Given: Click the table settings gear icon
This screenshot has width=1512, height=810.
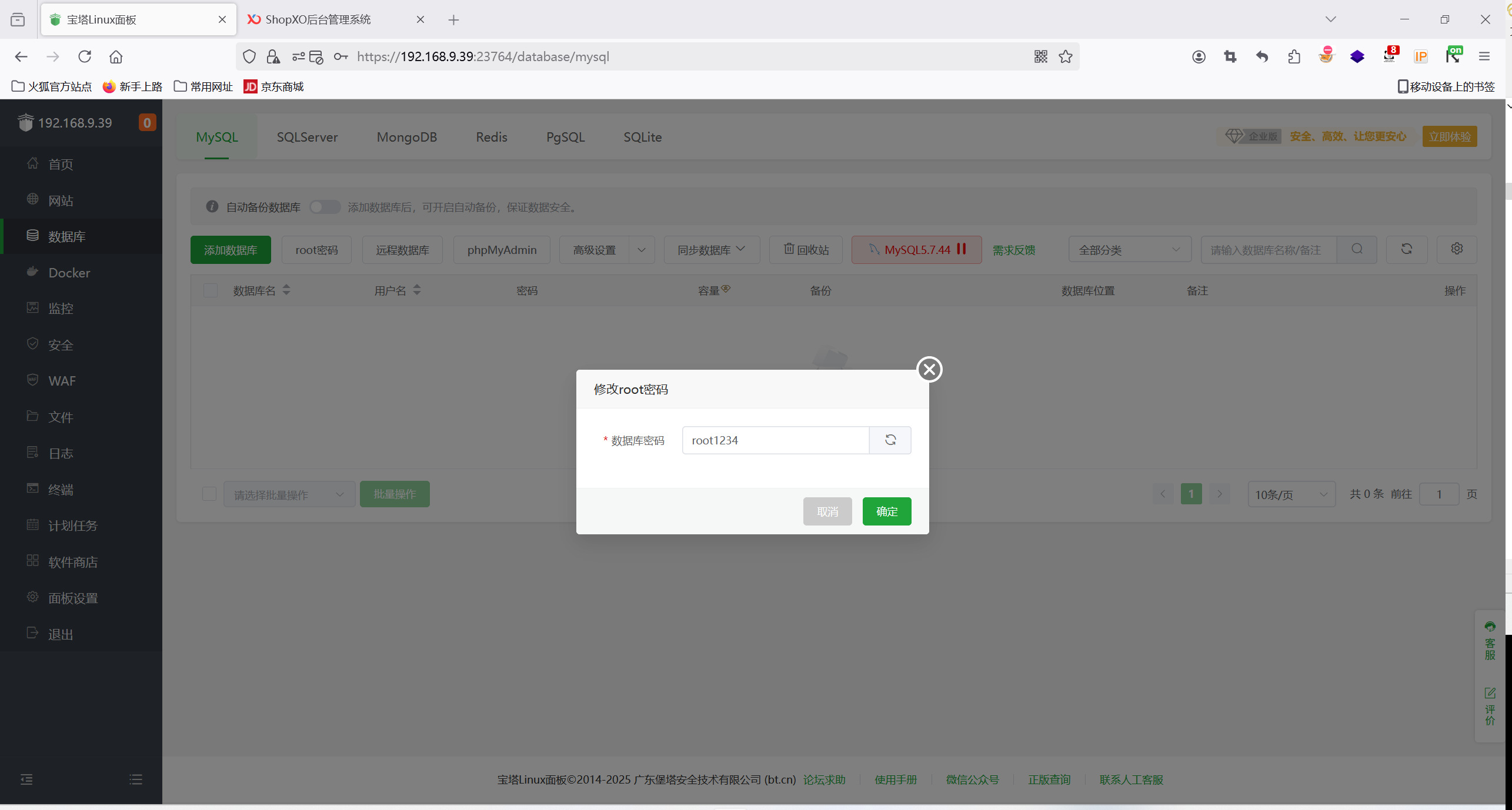Looking at the screenshot, I should tap(1456, 249).
